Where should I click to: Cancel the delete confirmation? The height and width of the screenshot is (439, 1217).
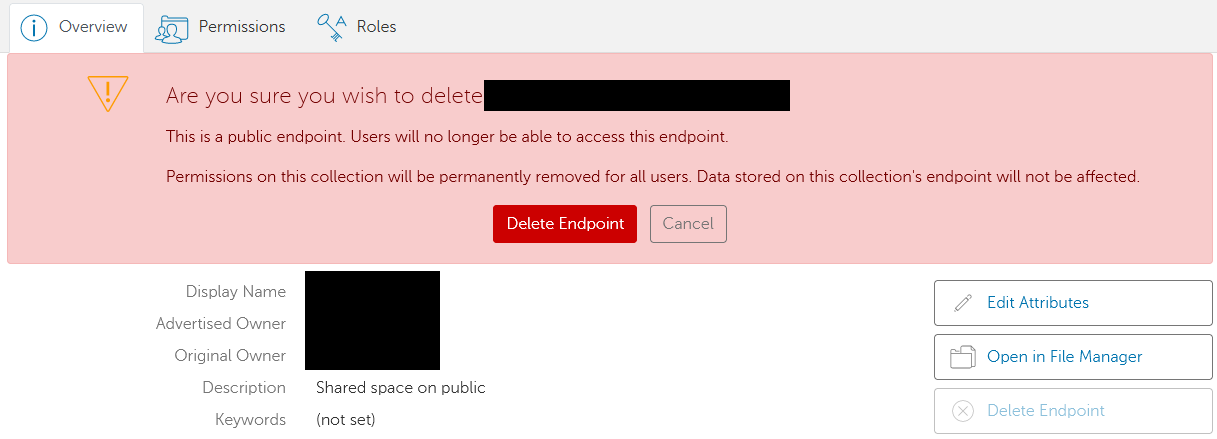click(x=688, y=224)
